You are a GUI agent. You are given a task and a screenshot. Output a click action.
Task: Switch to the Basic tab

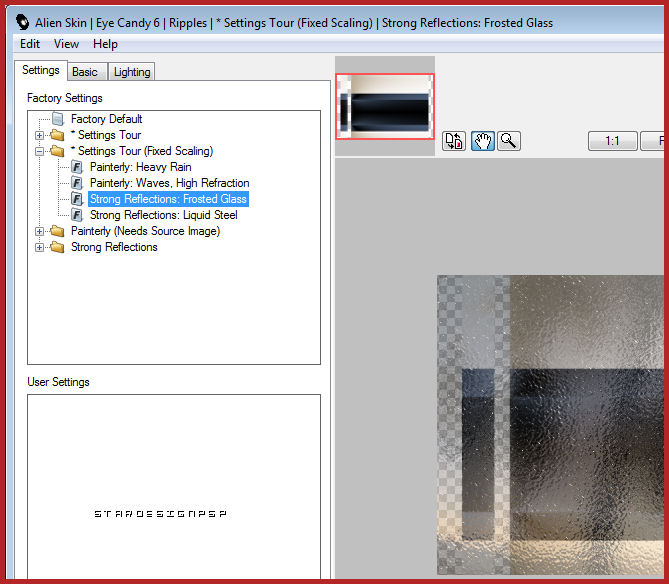(85, 72)
